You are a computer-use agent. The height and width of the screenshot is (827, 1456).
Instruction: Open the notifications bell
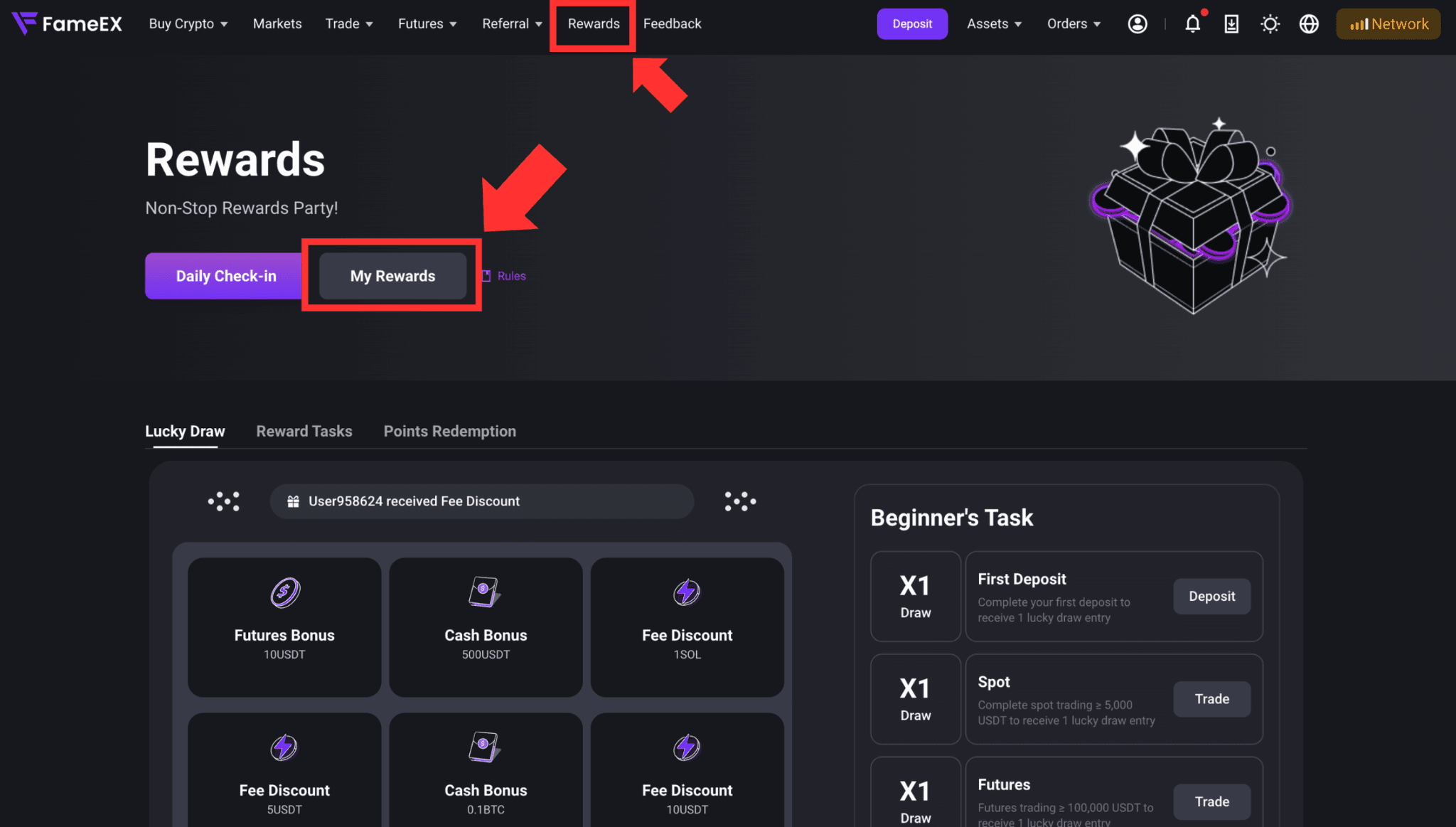click(1193, 24)
